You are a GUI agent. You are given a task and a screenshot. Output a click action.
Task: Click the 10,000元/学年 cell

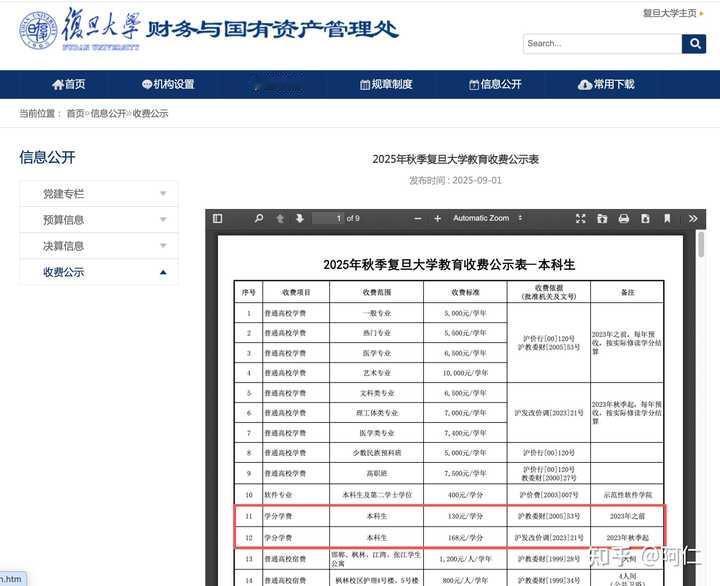(465, 373)
